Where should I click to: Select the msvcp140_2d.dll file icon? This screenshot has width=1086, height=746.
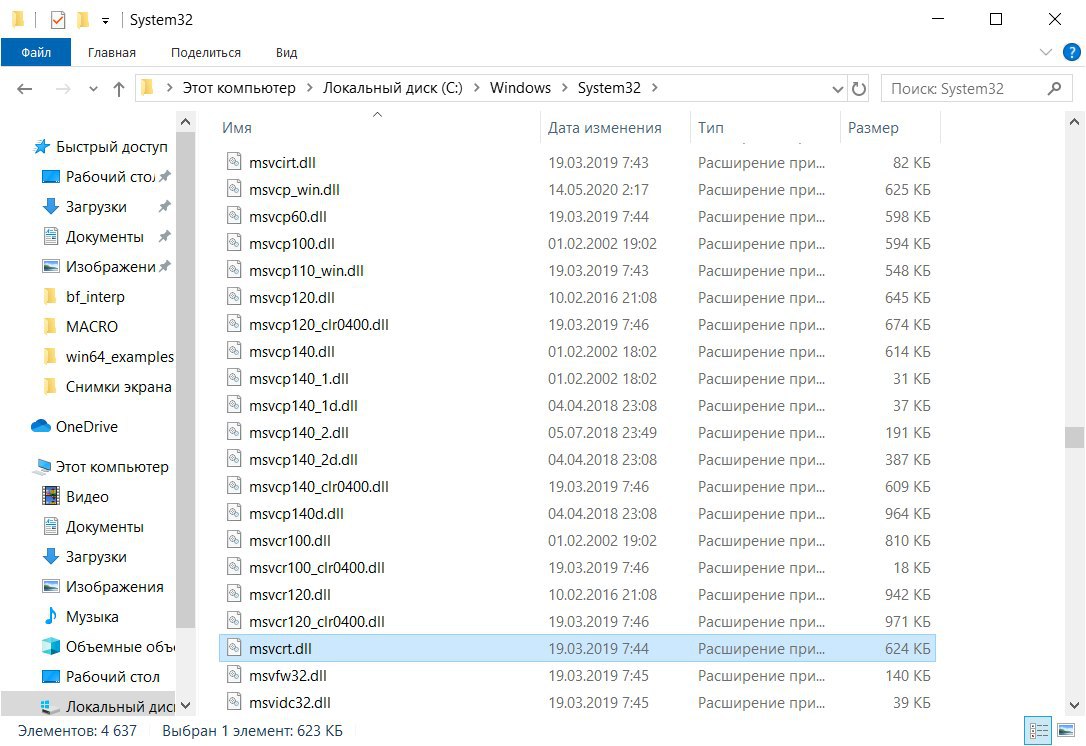click(234, 459)
